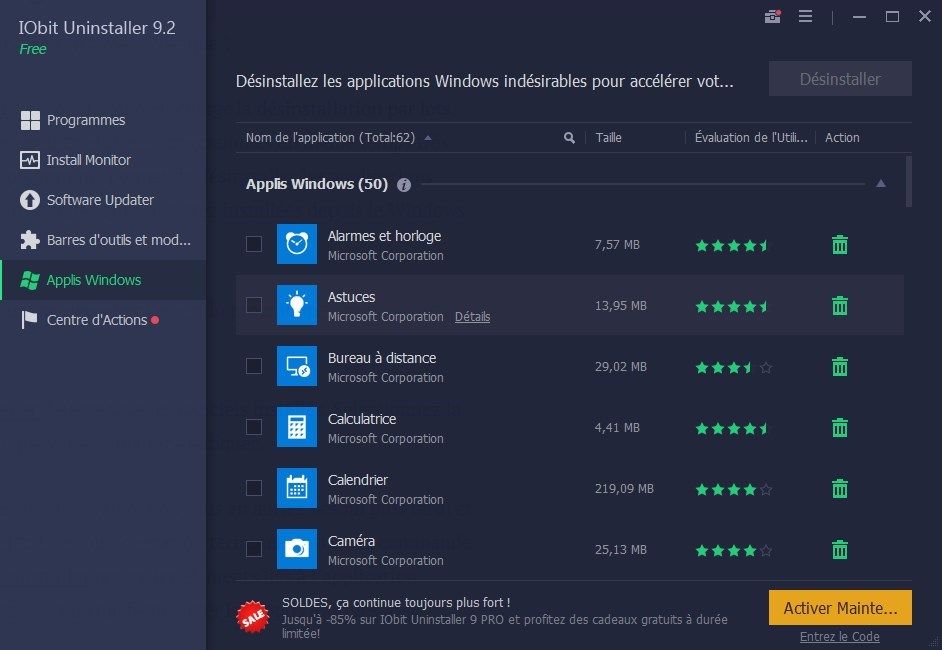Check the Calculatrice checkbox
This screenshot has width=942, height=650.
pyautogui.click(x=254, y=427)
